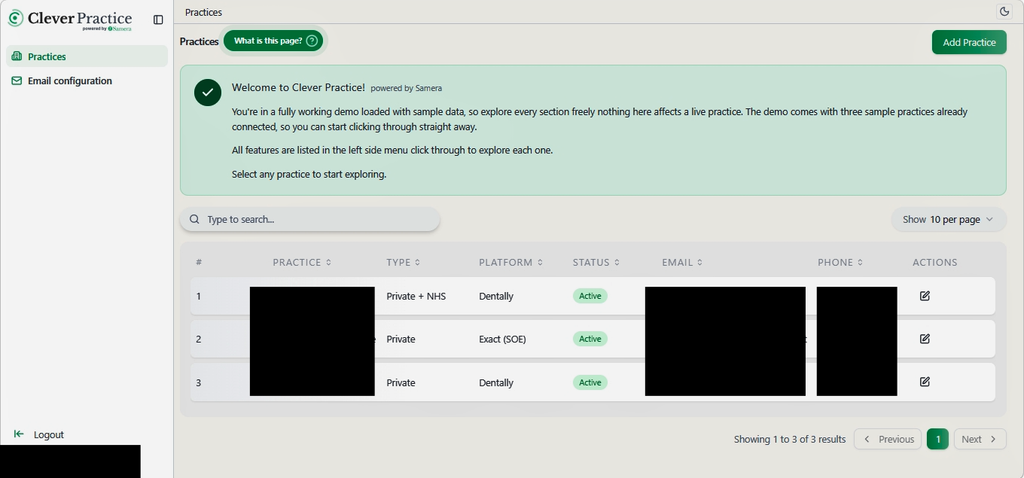Click the Welcome to Clever Practice! heading
This screenshot has height=478, width=1024.
pyautogui.click(x=298, y=87)
